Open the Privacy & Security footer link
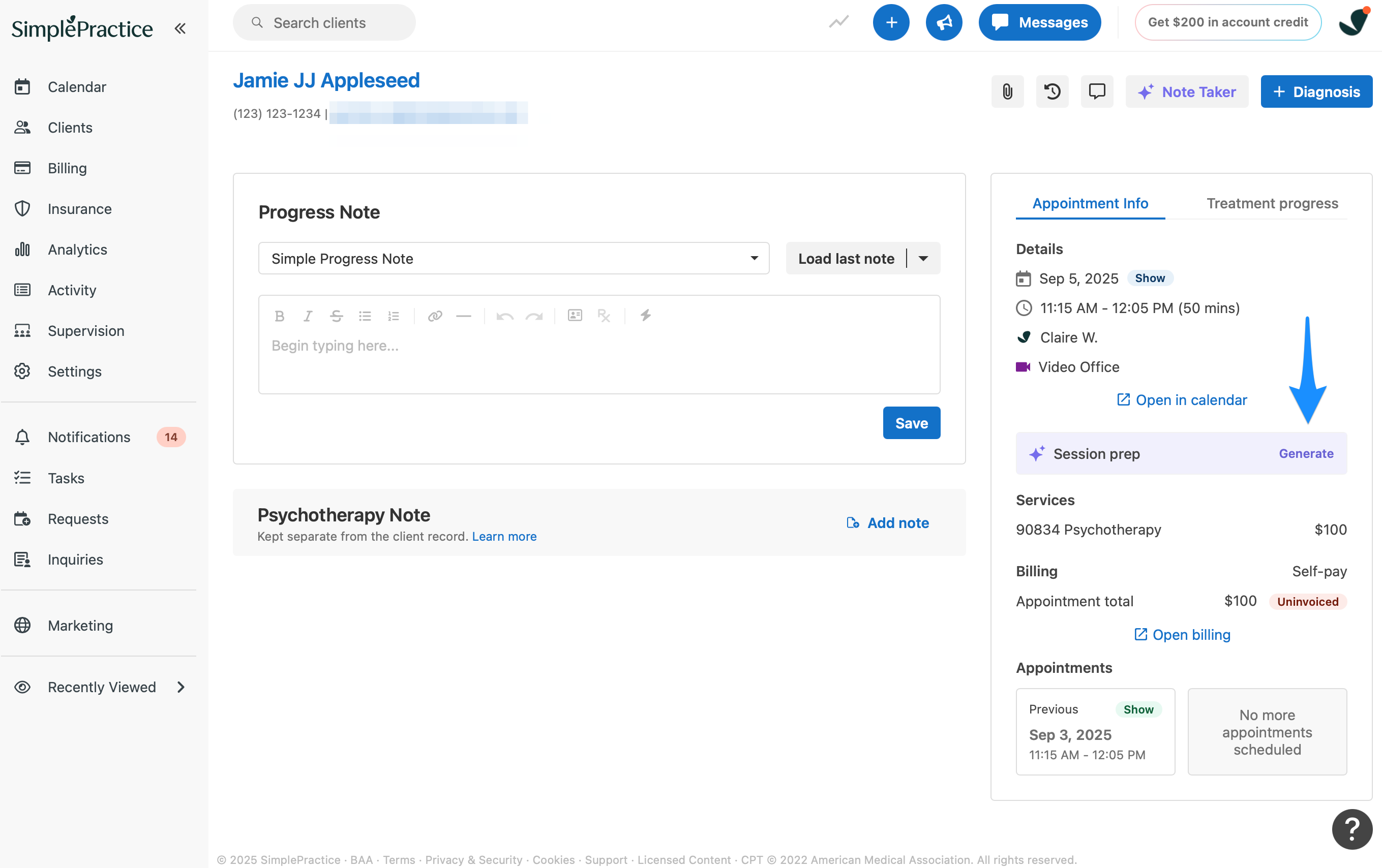The height and width of the screenshot is (868, 1382). pos(473,859)
